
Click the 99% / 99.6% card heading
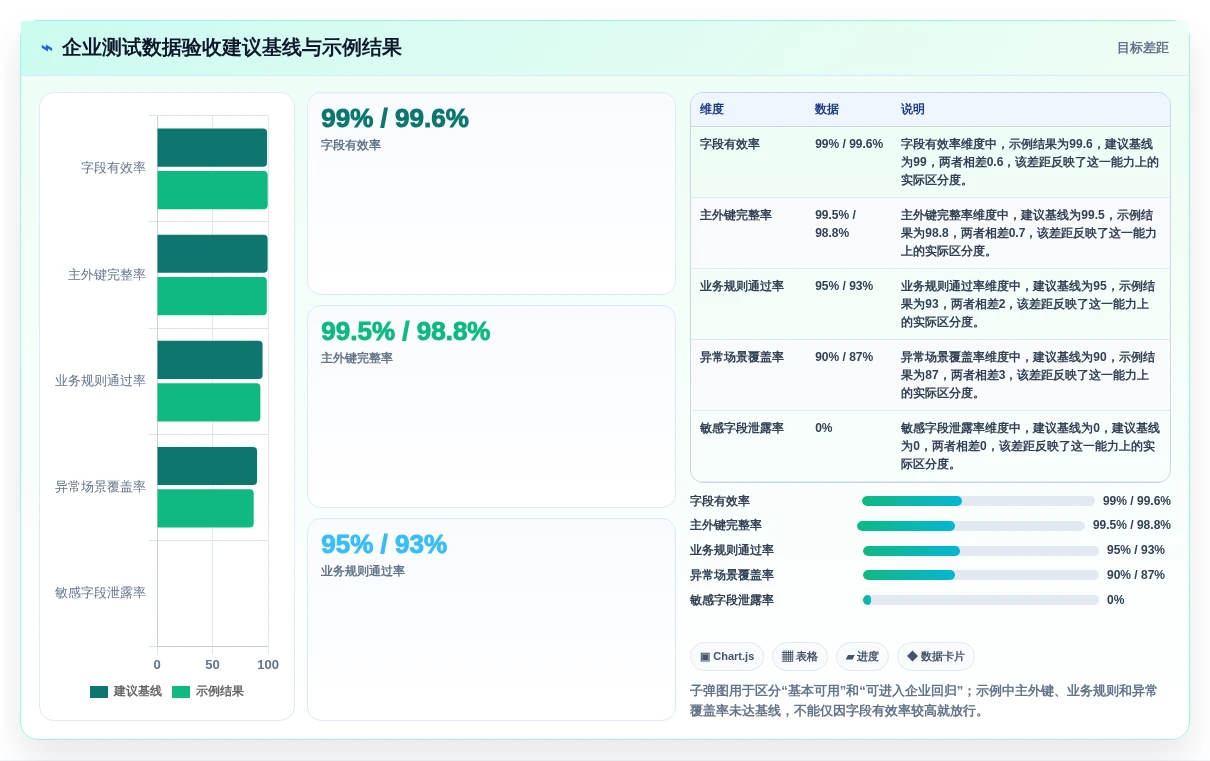coord(395,118)
